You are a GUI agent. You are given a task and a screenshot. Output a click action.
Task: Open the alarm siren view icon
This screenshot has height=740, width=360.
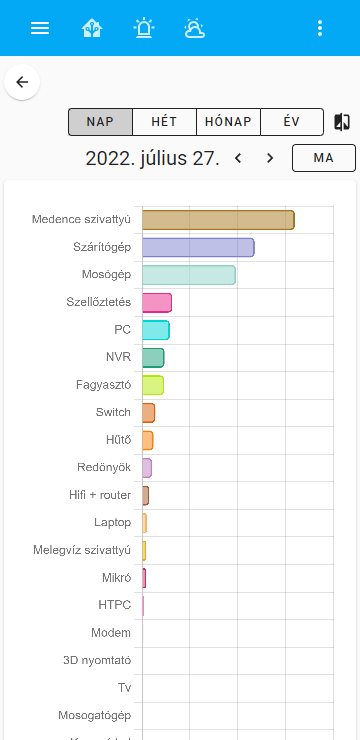tap(143, 28)
